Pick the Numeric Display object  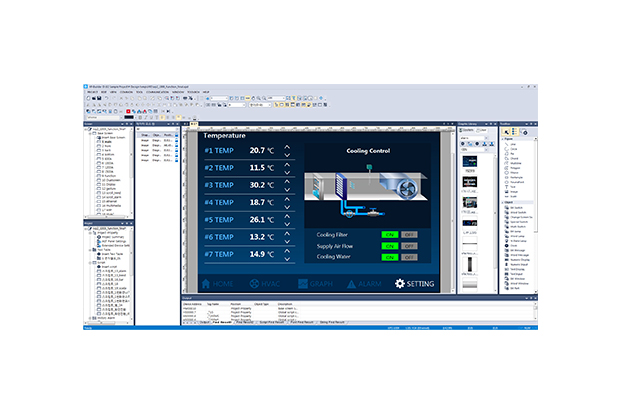coord(517,259)
